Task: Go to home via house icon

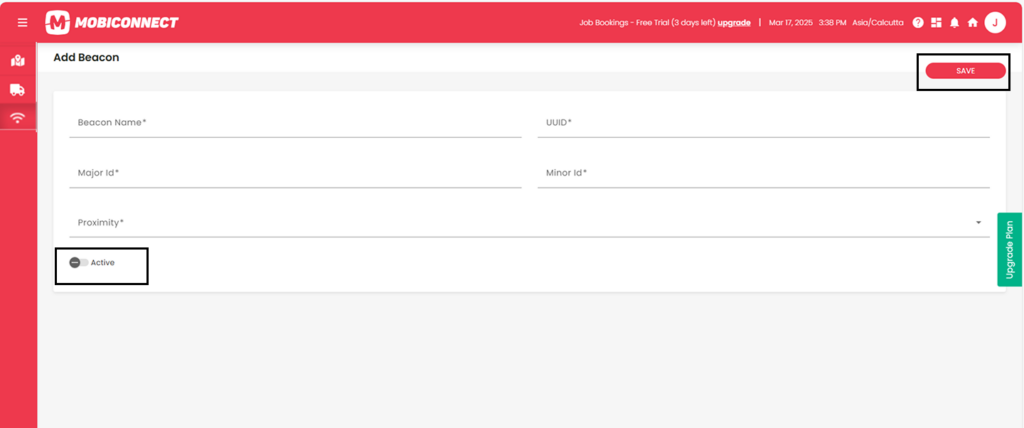Action: [972, 22]
